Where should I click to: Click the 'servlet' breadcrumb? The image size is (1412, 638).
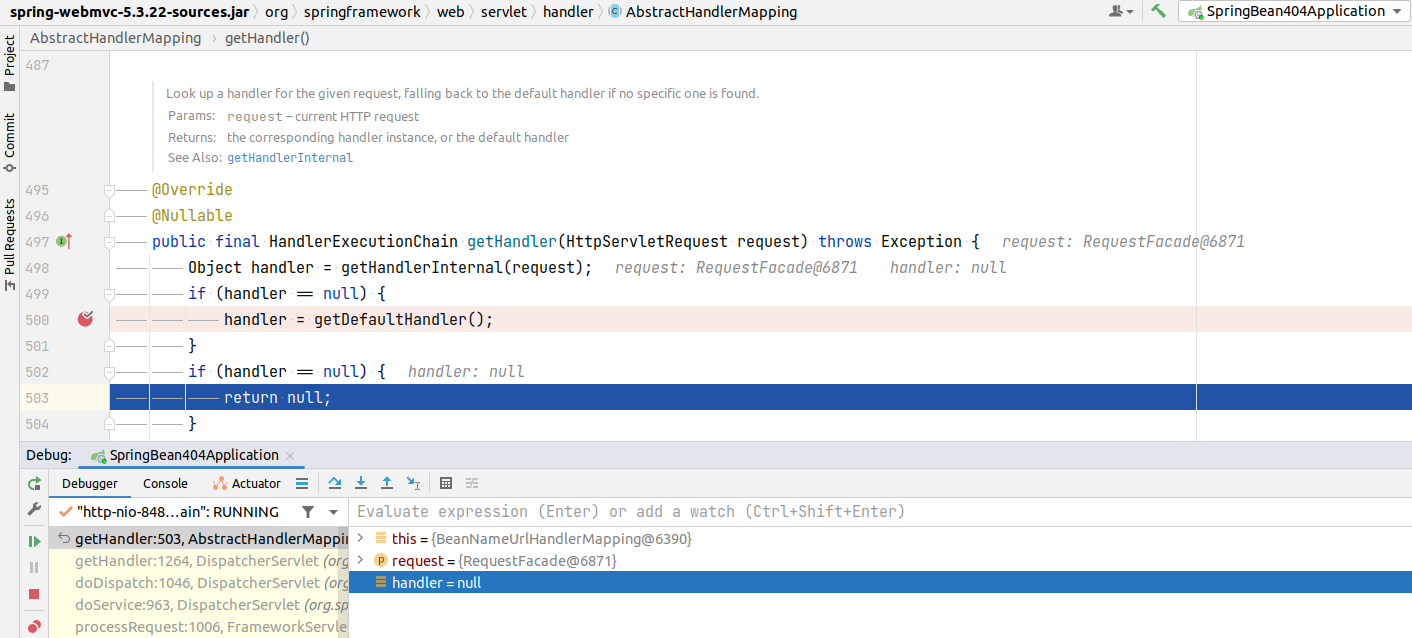pyautogui.click(x=503, y=12)
